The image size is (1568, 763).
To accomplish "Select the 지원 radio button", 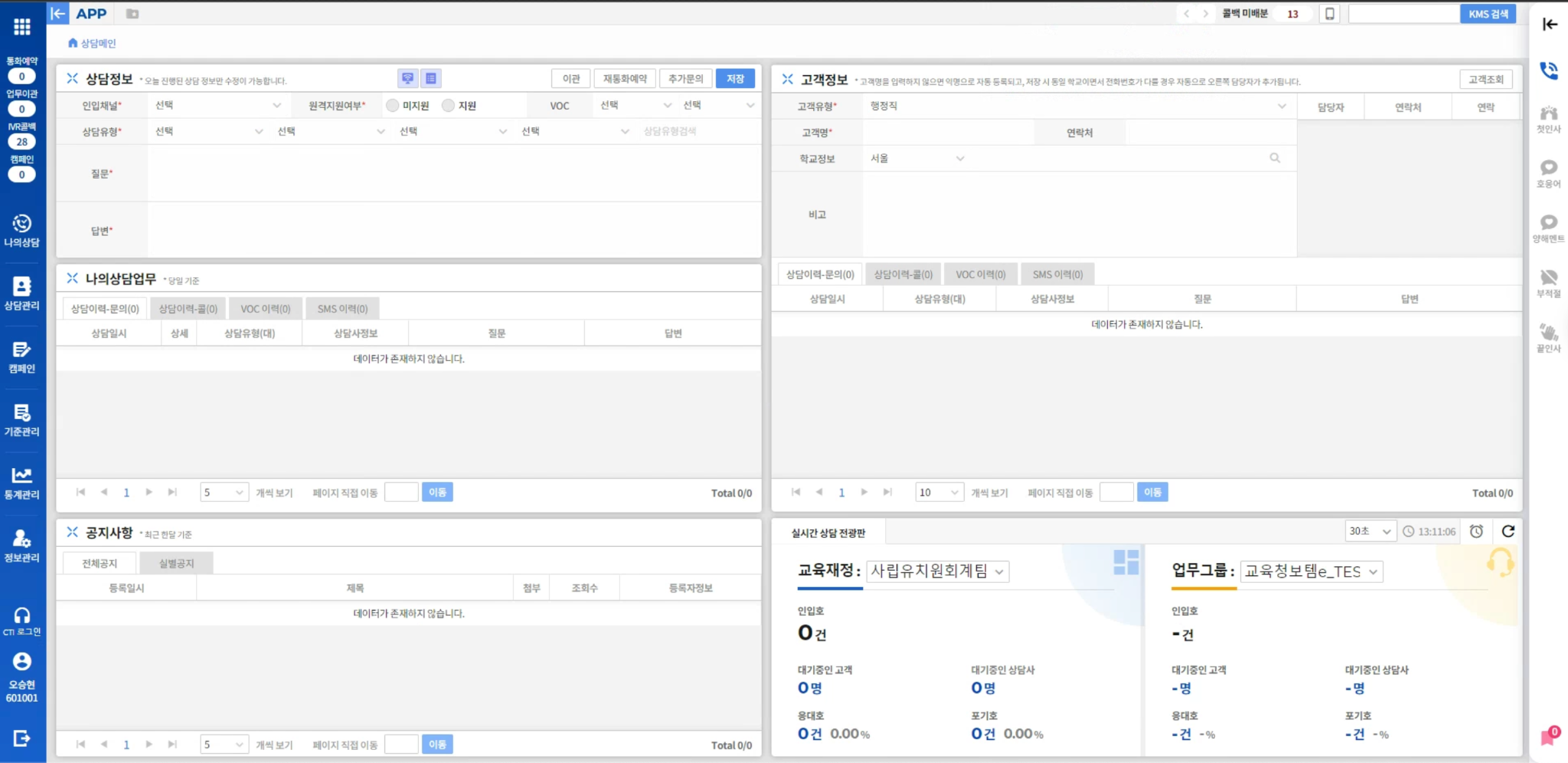I will (x=449, y=106).
